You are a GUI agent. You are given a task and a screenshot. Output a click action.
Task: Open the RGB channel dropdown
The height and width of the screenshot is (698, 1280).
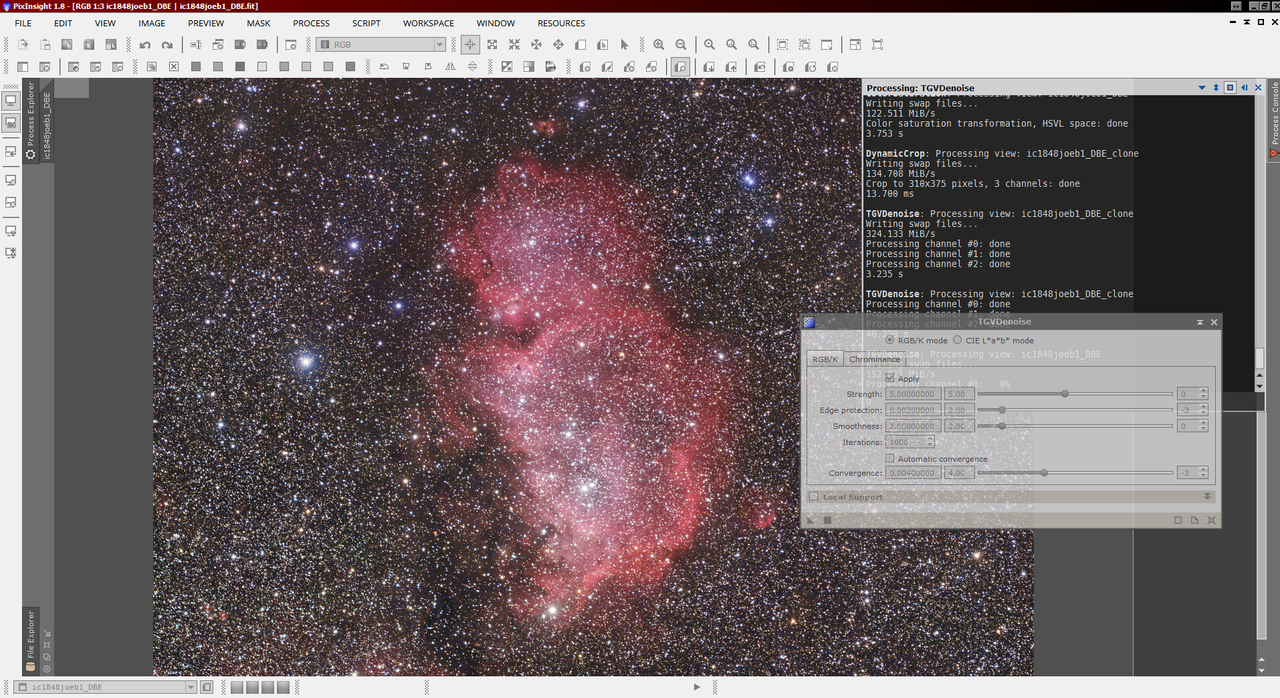(380, 44)
